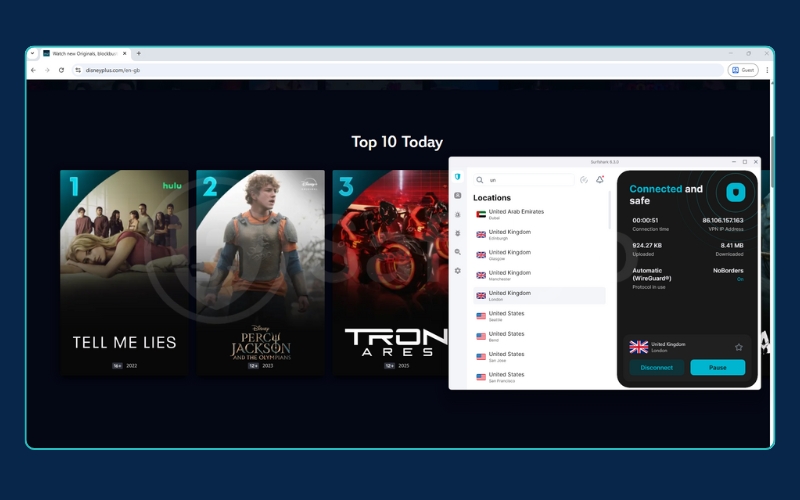Open a new Chrome tab
The image size is (800, 500).
coord(138,53)
